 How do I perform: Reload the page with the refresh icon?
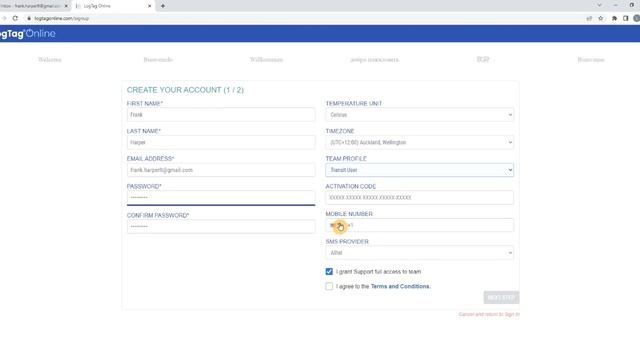15,18
